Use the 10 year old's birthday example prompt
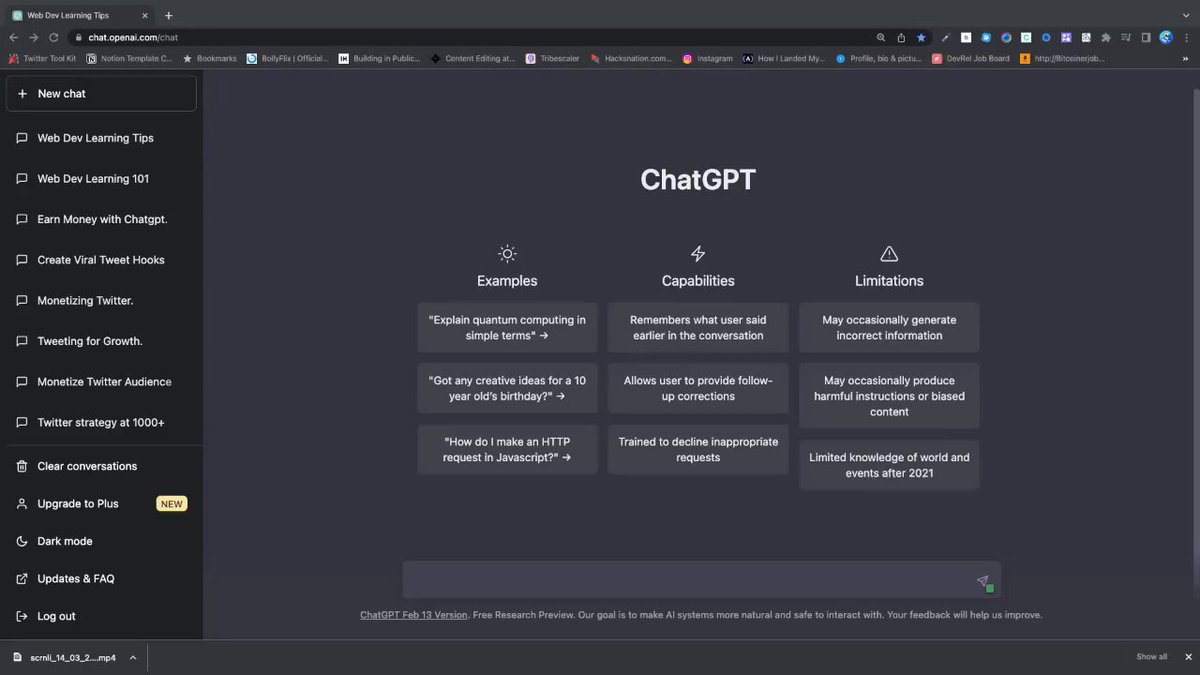Screen dimensions: 1200x675 click(507, 388)
